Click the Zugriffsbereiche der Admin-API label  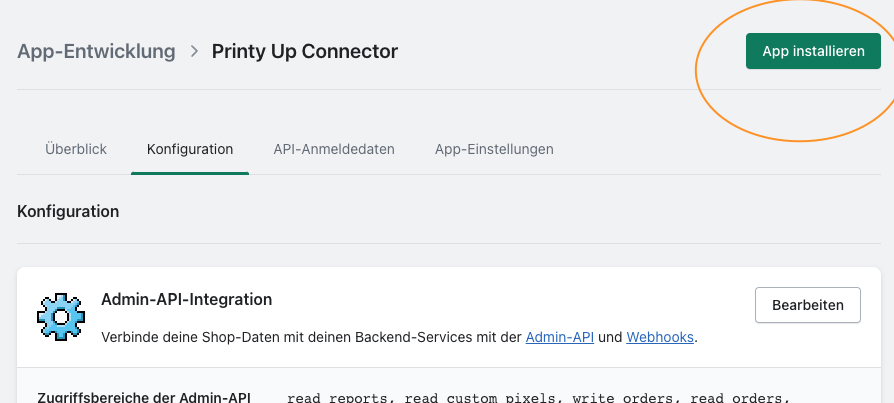pos(144,397)
